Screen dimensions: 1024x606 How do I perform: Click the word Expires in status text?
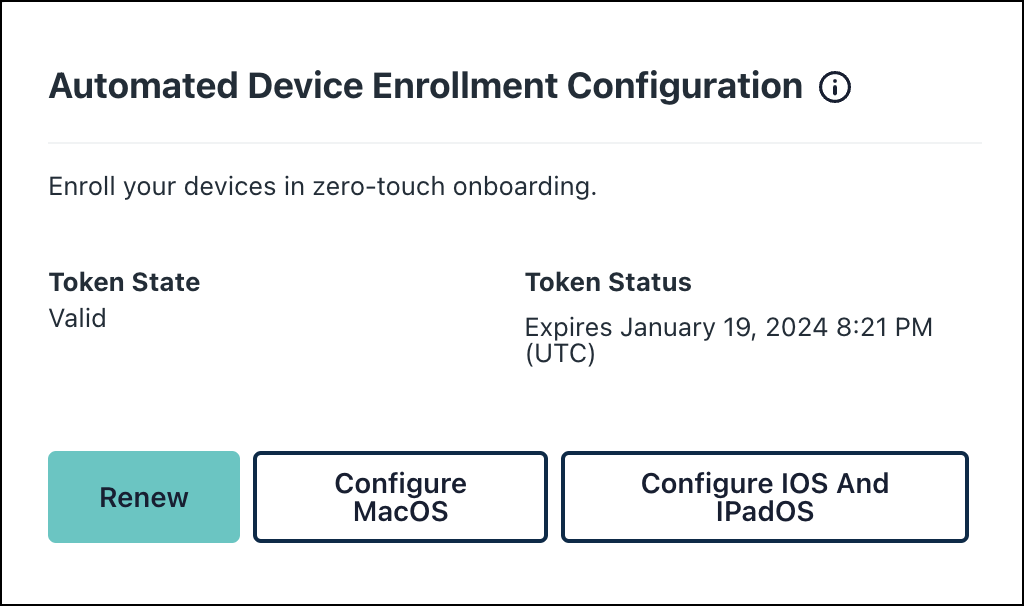point(568,328)
